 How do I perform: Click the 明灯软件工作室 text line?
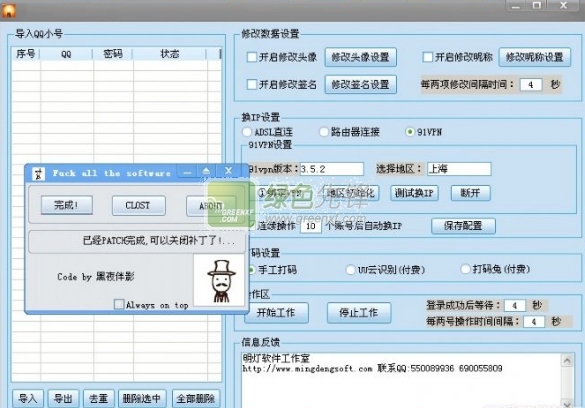276,358
